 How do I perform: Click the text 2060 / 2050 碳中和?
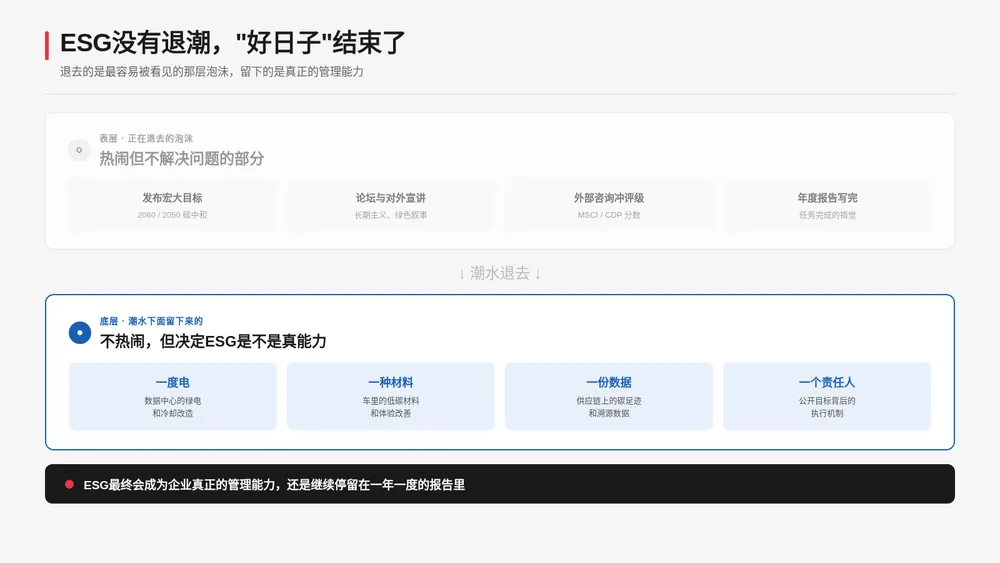pyautogui.click(x=172, y=215)
